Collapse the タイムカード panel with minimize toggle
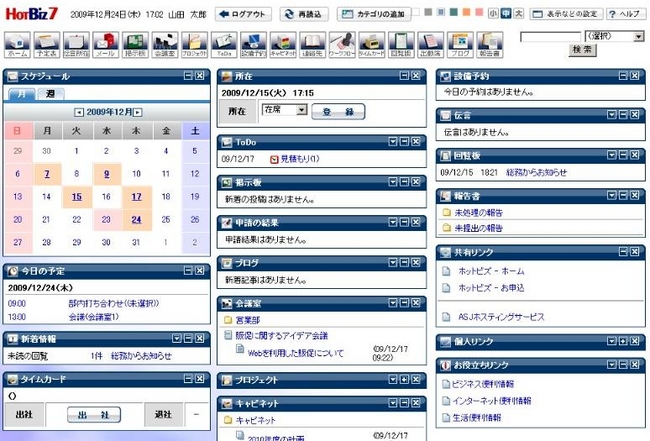Image resolution: width=650 pixels, height=441 pixels. click(188, 378)
